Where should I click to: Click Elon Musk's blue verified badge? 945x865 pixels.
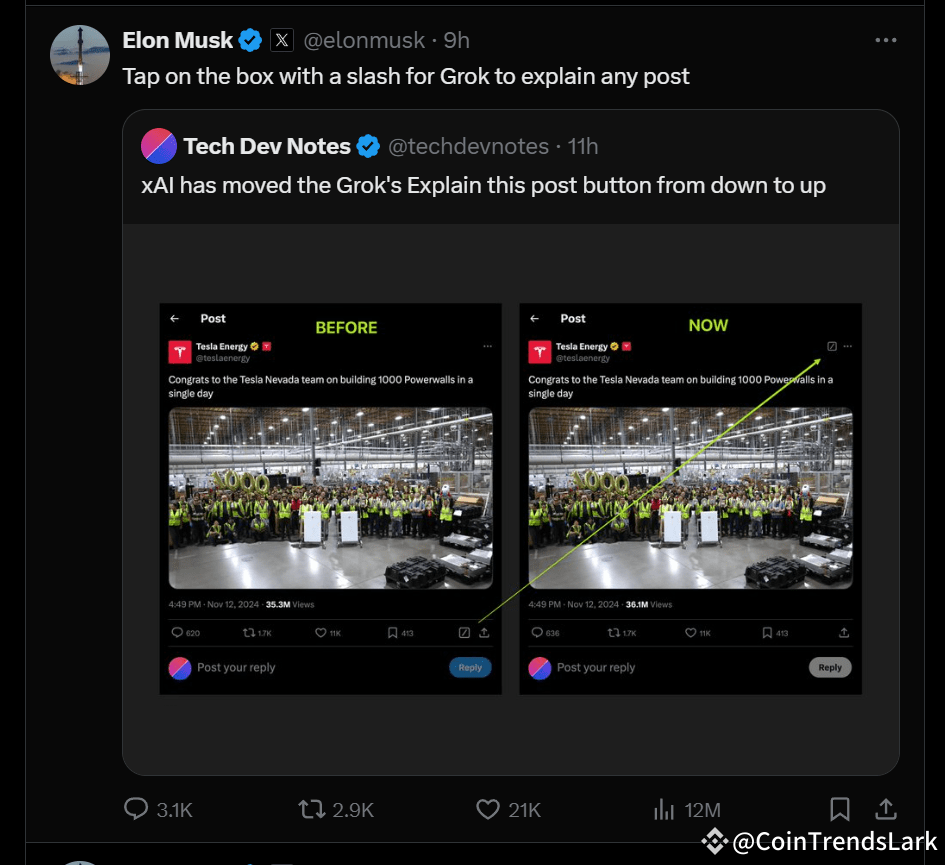(249, 40)
